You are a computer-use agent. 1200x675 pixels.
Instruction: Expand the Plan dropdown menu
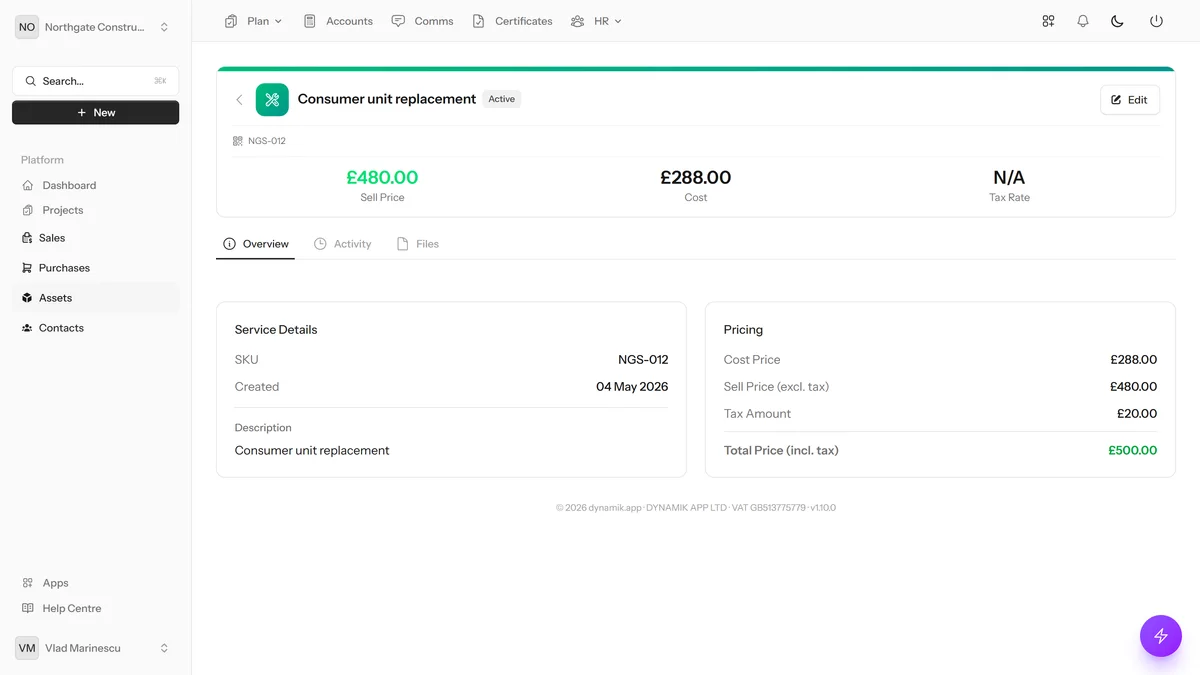click(x=254, y=21)
